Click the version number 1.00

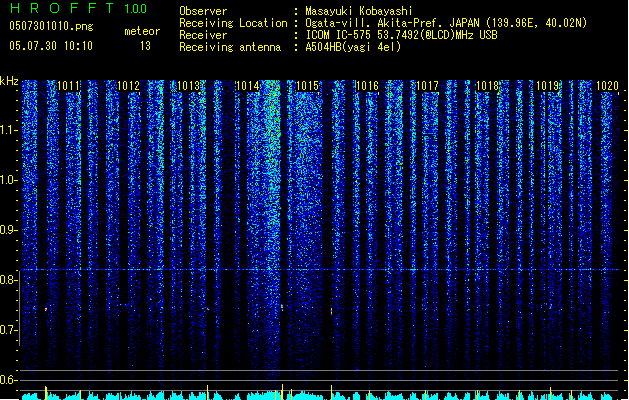click(x=136, y=8)
